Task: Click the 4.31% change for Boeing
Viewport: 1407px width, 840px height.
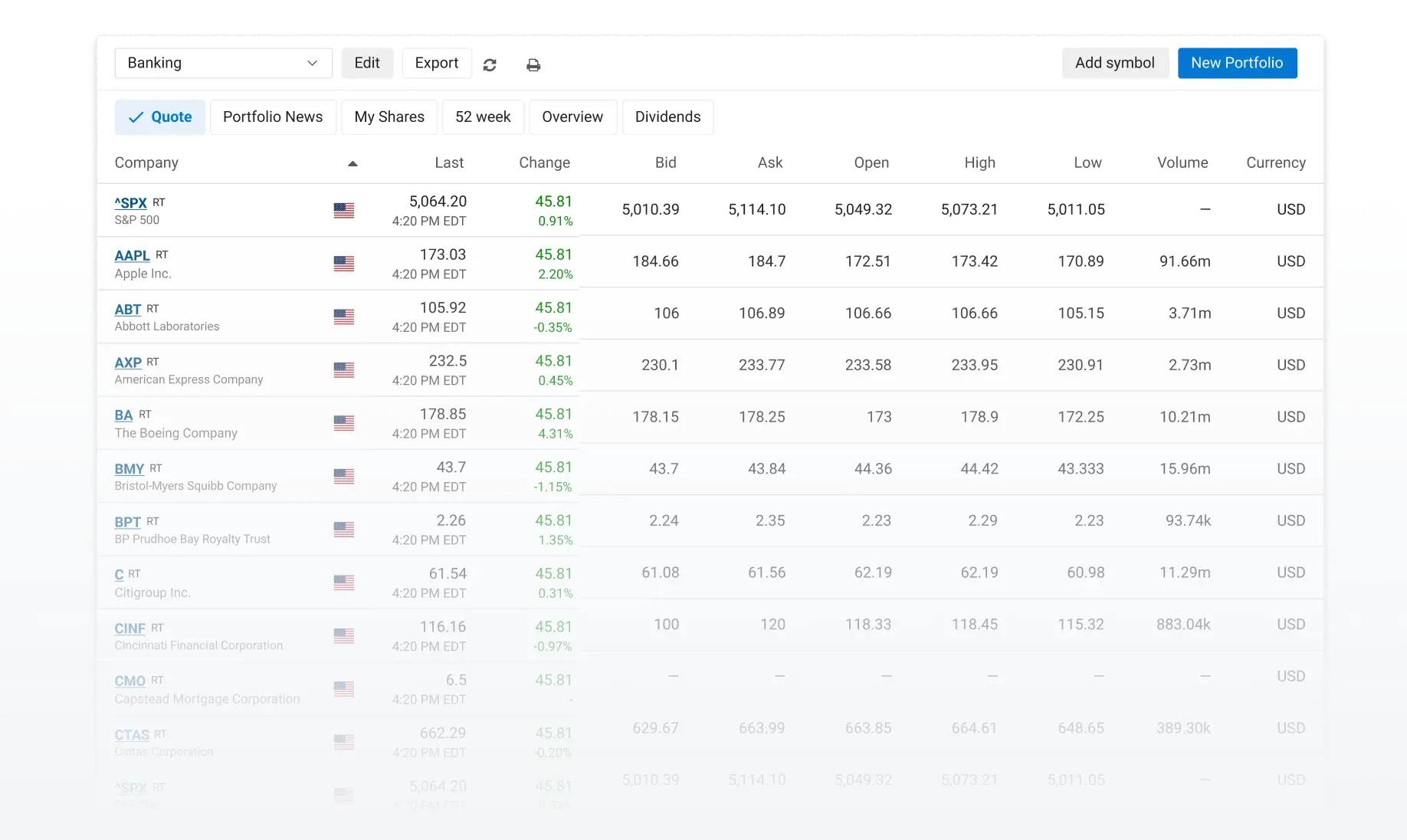Action: pyautogui.click(x=556, y=434)
